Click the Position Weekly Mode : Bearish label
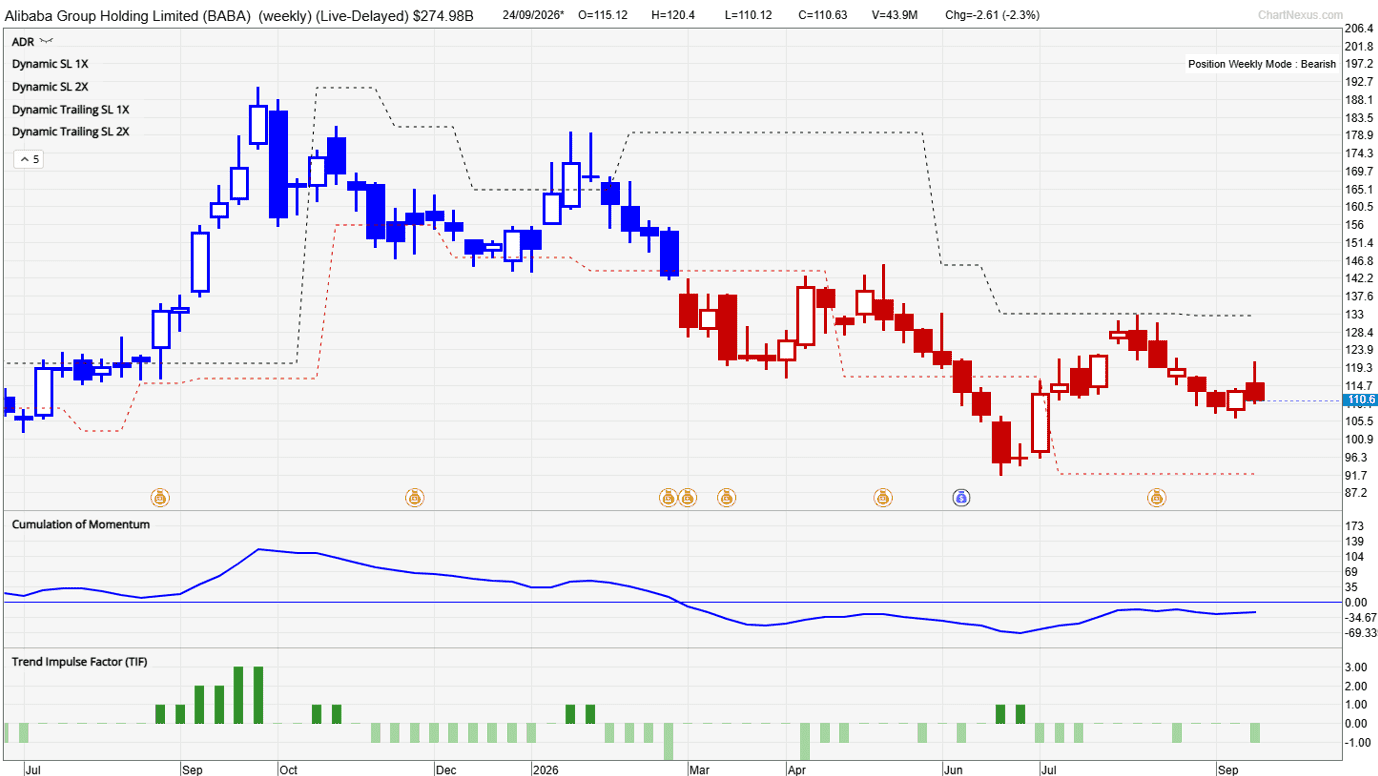Viewport: 1378px width, 776px height. 1262,64
